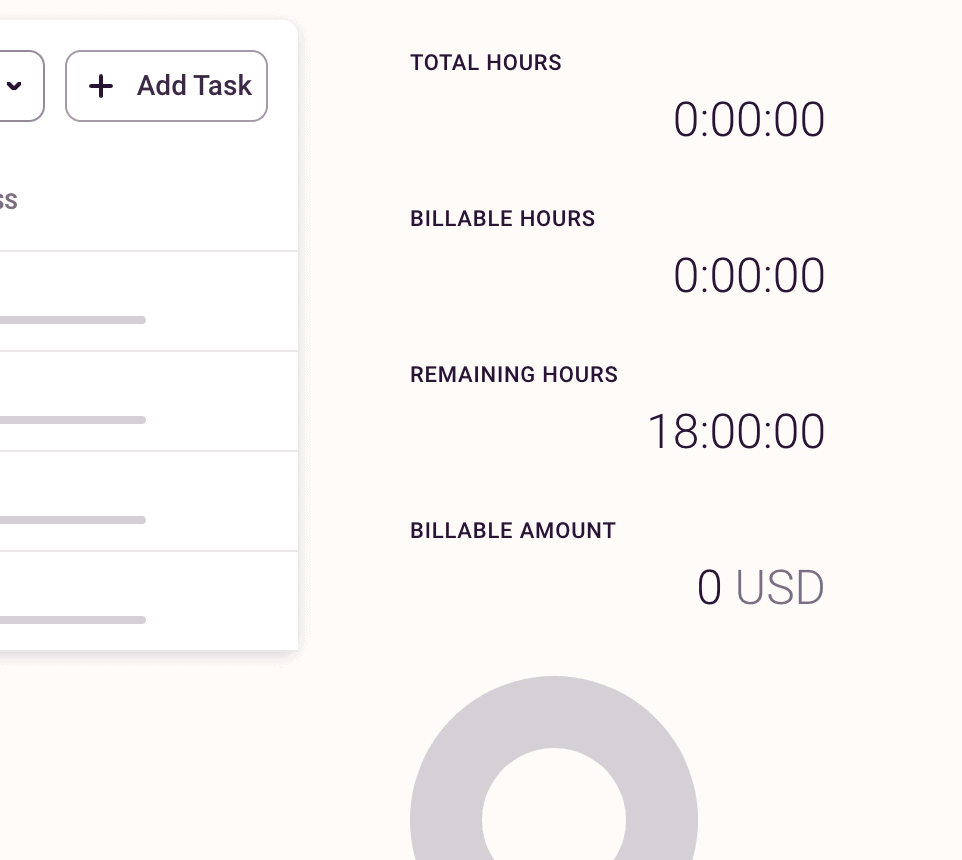Open the dropdown left of Add Task
The height and width of the screenshot is (860, 962).
coord(17,86)
